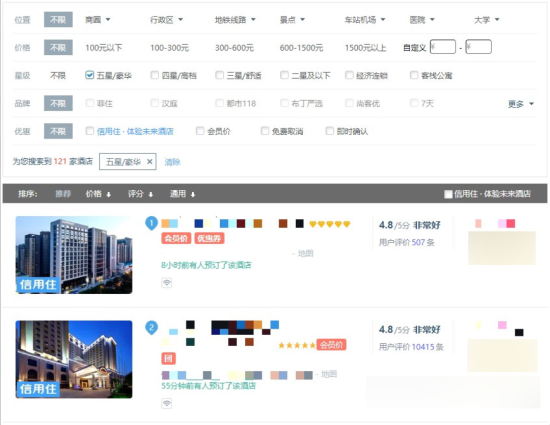Image resolution: width=550 pixels, height=425 pixels.
Task: Click 不限 button in the 品牌 row
Action: (x=58, y=103)
